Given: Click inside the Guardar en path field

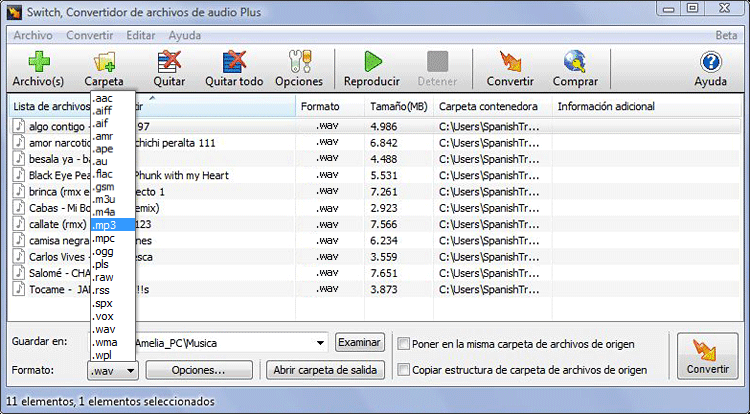Looking at the screenshot, I should click(x=225, y=343).
